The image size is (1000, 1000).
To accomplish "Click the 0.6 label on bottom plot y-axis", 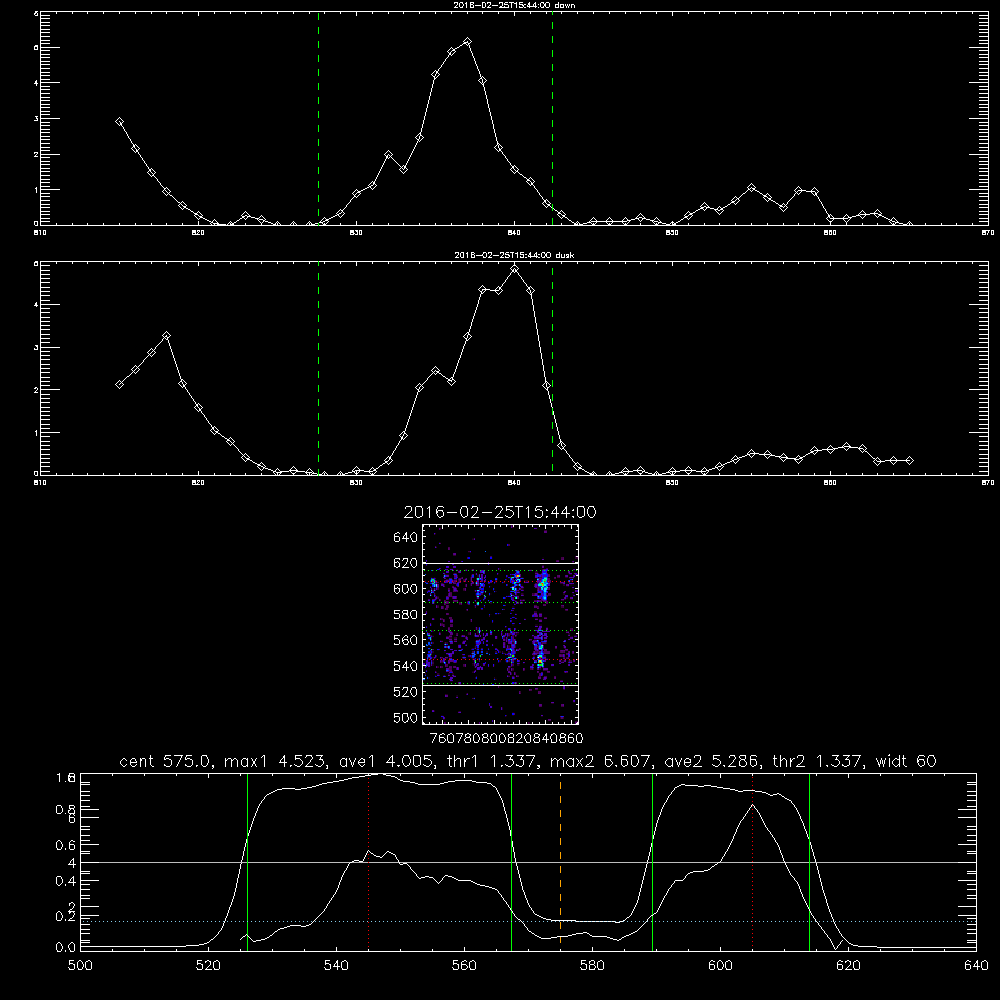I will tap(67, 845).
